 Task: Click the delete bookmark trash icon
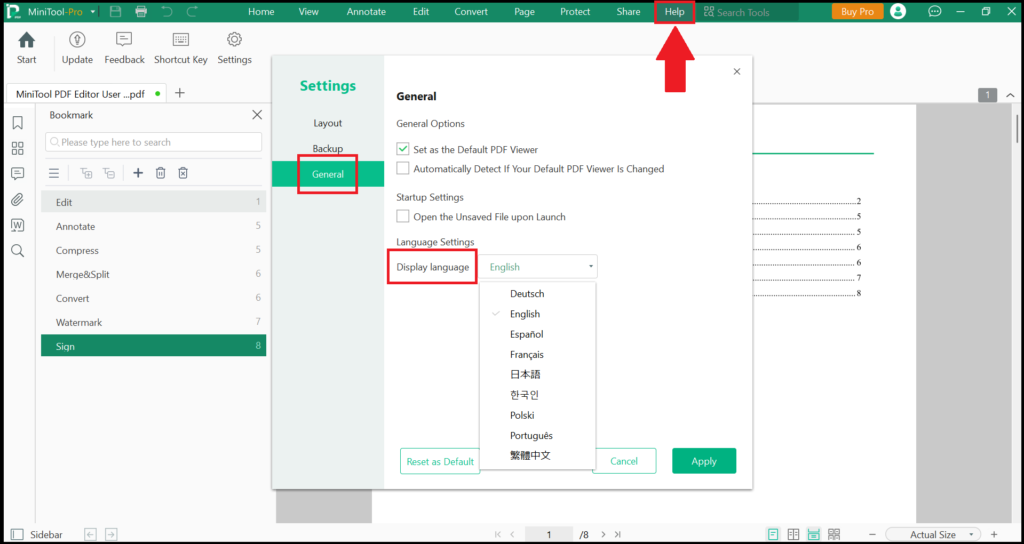pos(161,173)
